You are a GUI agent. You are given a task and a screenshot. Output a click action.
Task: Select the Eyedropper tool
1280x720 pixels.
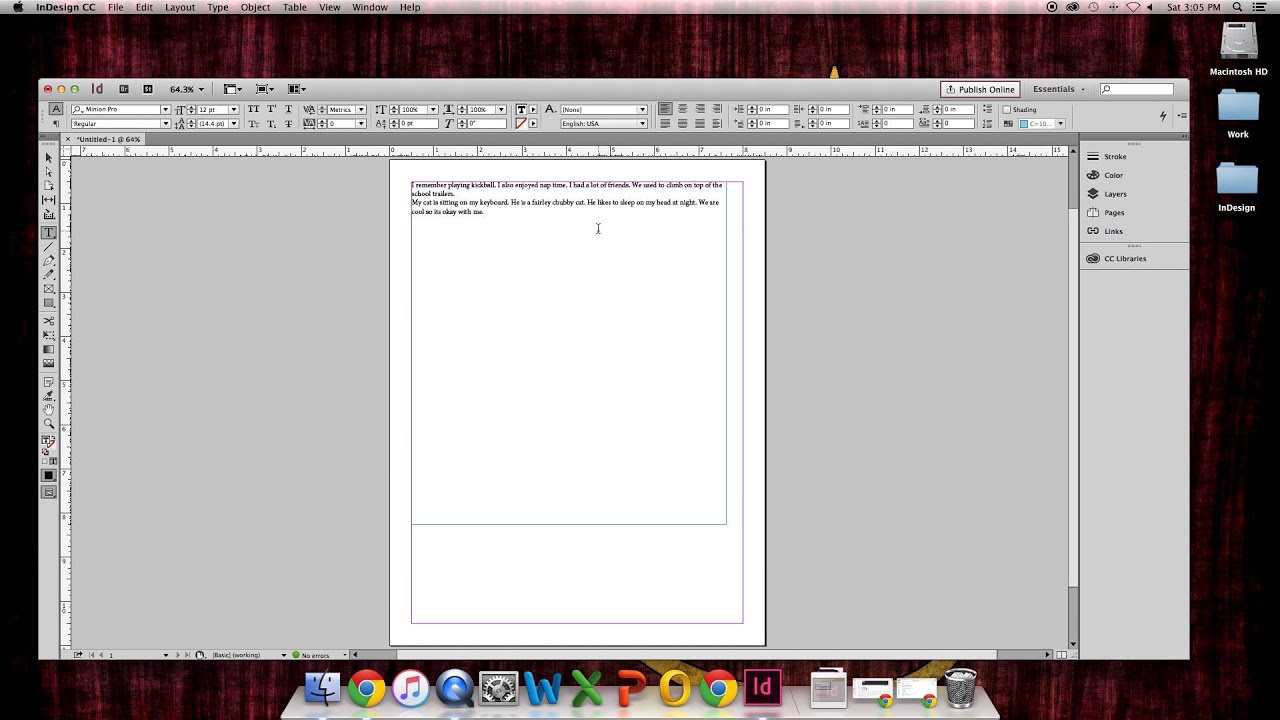tap(48, 395)
